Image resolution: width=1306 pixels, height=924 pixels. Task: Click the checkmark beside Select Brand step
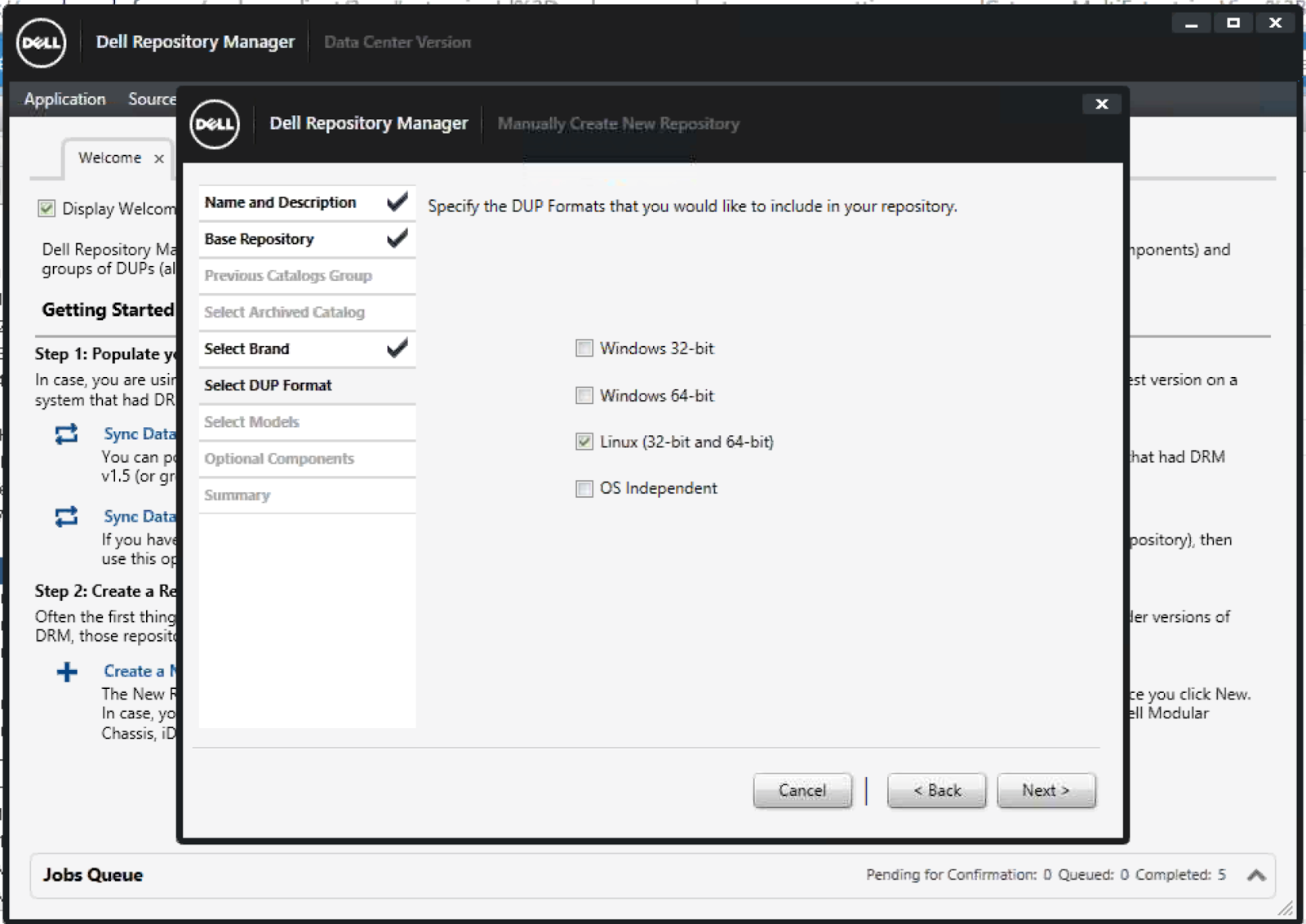[x=397, y=349]
